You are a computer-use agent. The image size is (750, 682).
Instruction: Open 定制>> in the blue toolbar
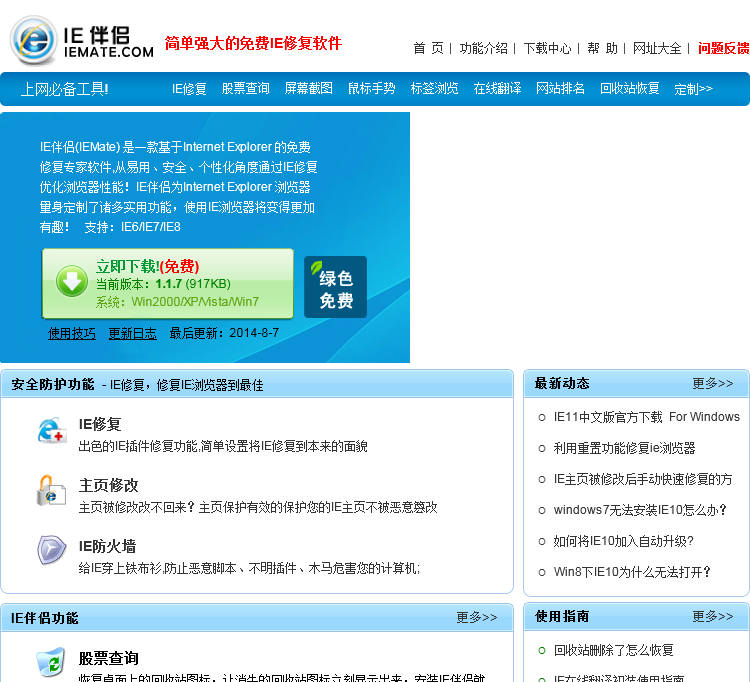pos(694,89)
